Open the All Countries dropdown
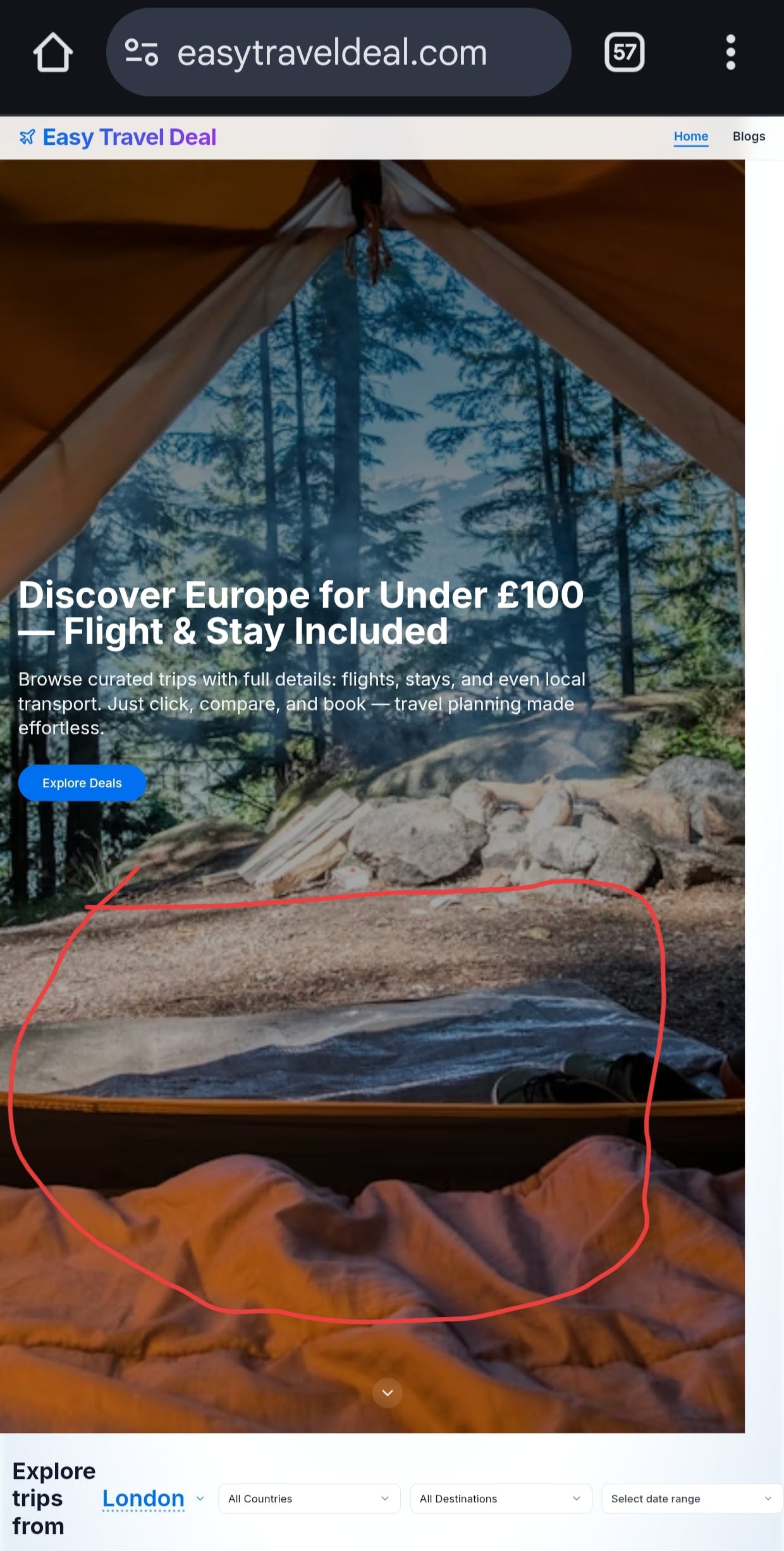 click(x=309, y=1499)
